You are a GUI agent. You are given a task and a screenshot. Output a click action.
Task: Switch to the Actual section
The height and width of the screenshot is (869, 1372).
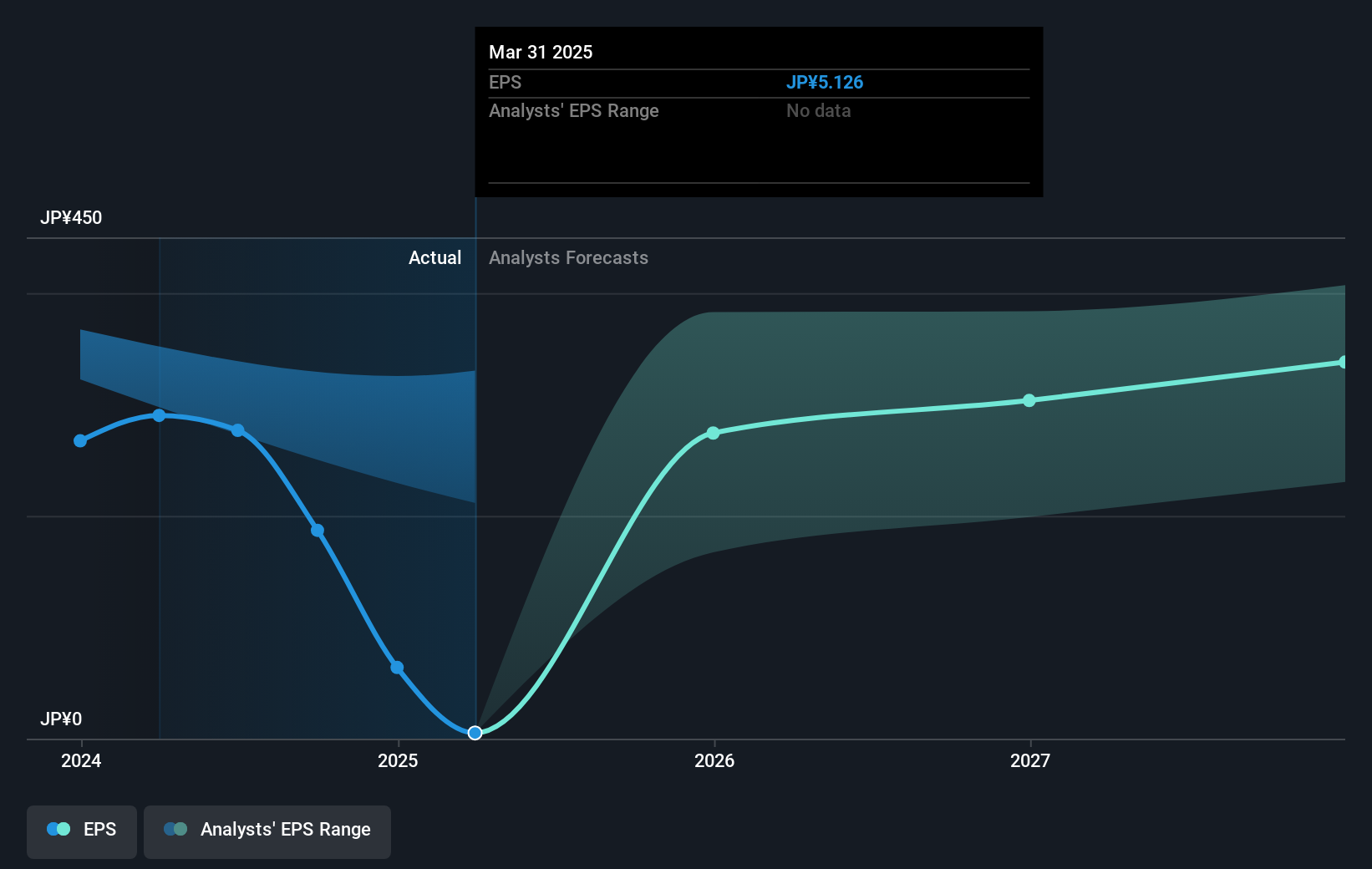pyautogui.click(x=435, y=258)
